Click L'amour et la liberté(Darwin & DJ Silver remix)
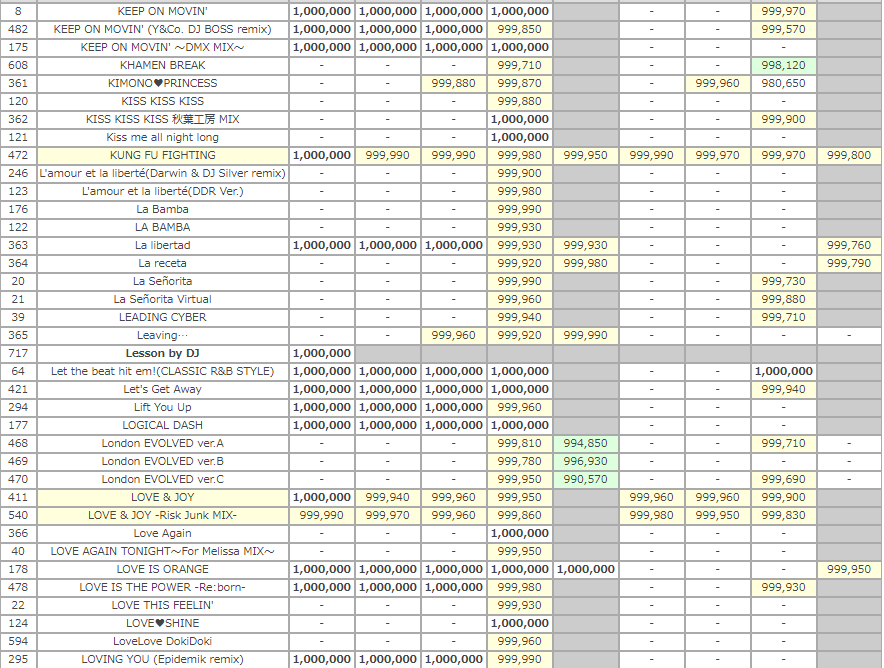This screenshot has height=668, width=884. coord(162,173)
